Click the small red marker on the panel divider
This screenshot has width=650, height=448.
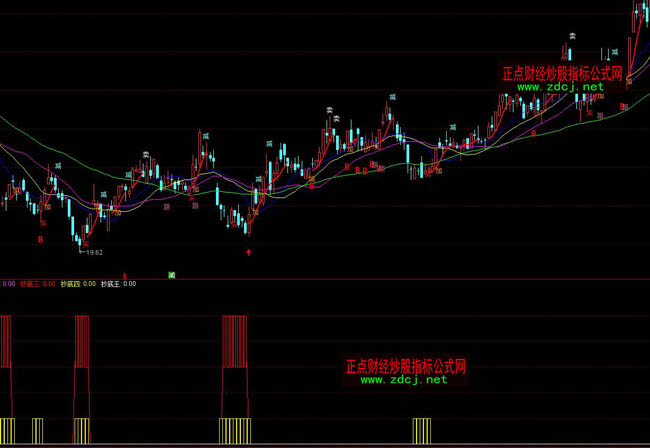(125, 274)
